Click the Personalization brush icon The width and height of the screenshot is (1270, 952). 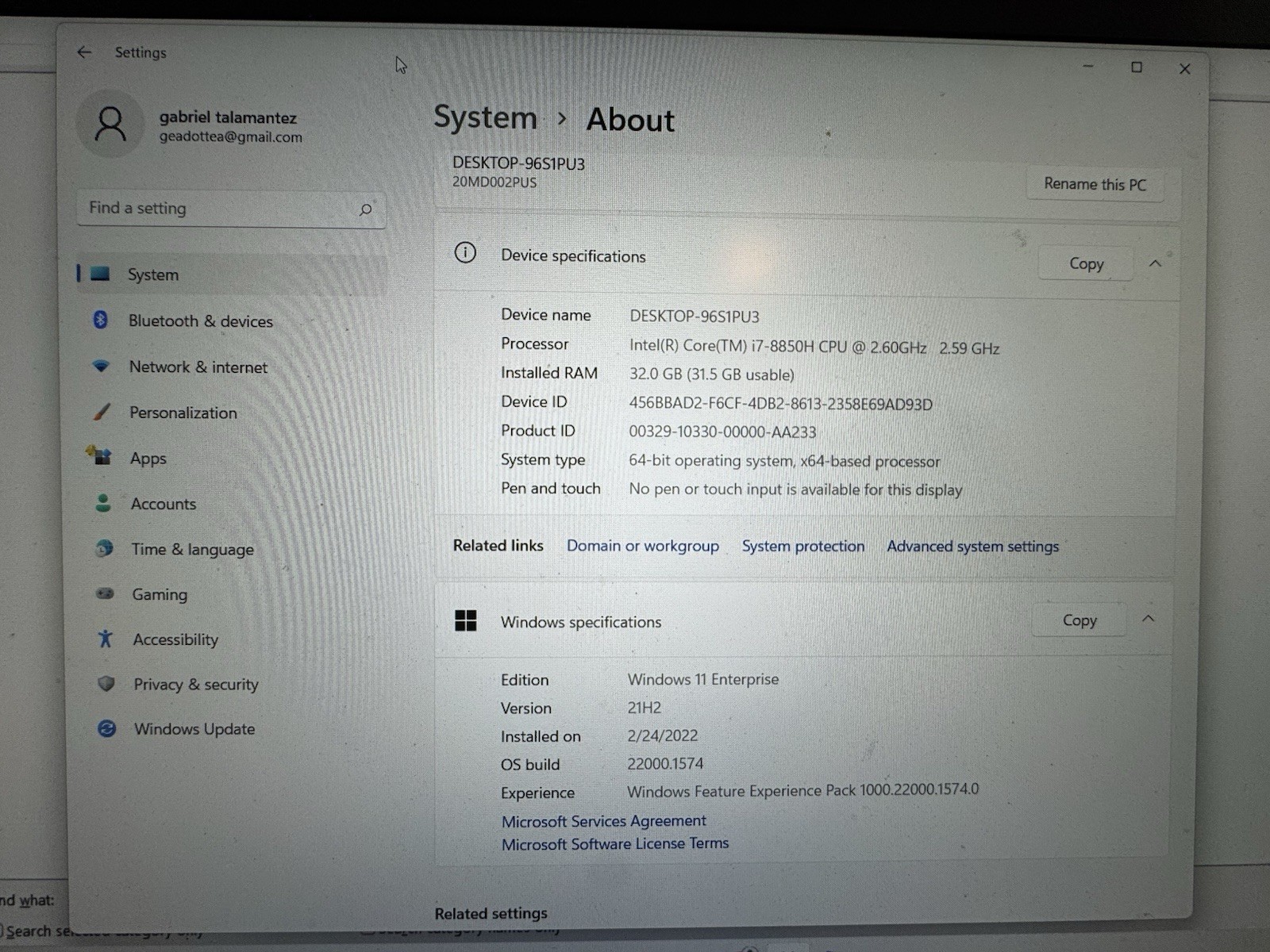point(102,412)
